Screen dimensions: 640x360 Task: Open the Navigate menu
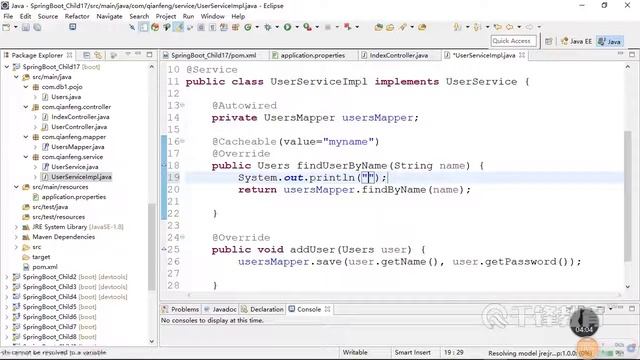pyautogui.click(x=109, y=16)
